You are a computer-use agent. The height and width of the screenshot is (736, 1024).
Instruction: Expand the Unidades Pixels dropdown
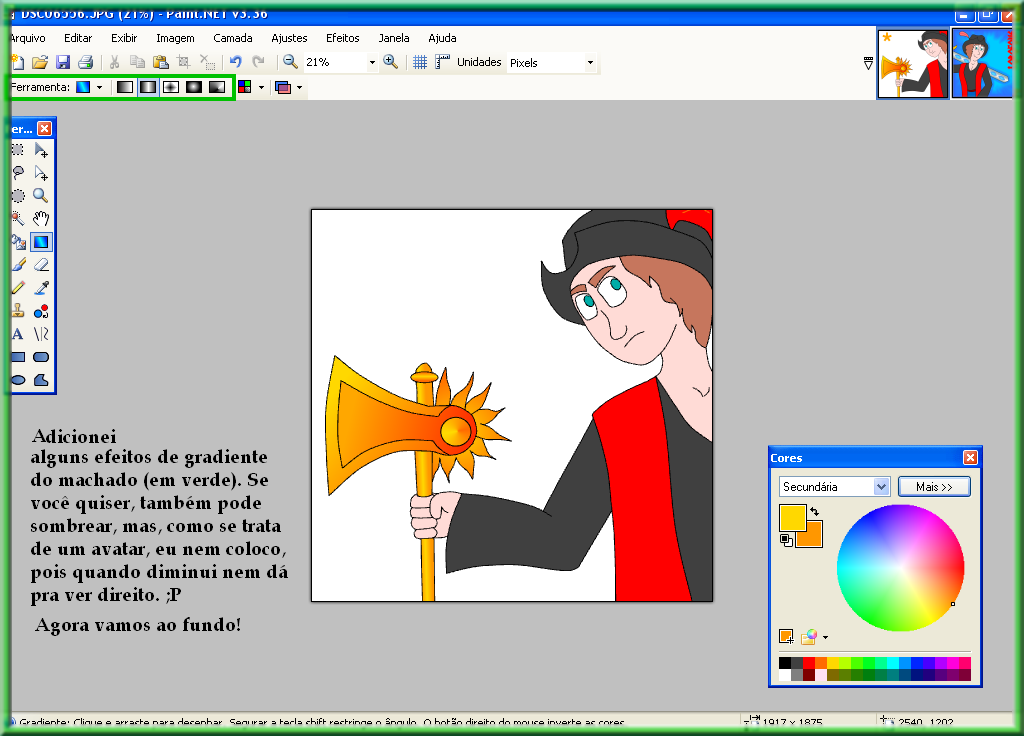[590, 62]
